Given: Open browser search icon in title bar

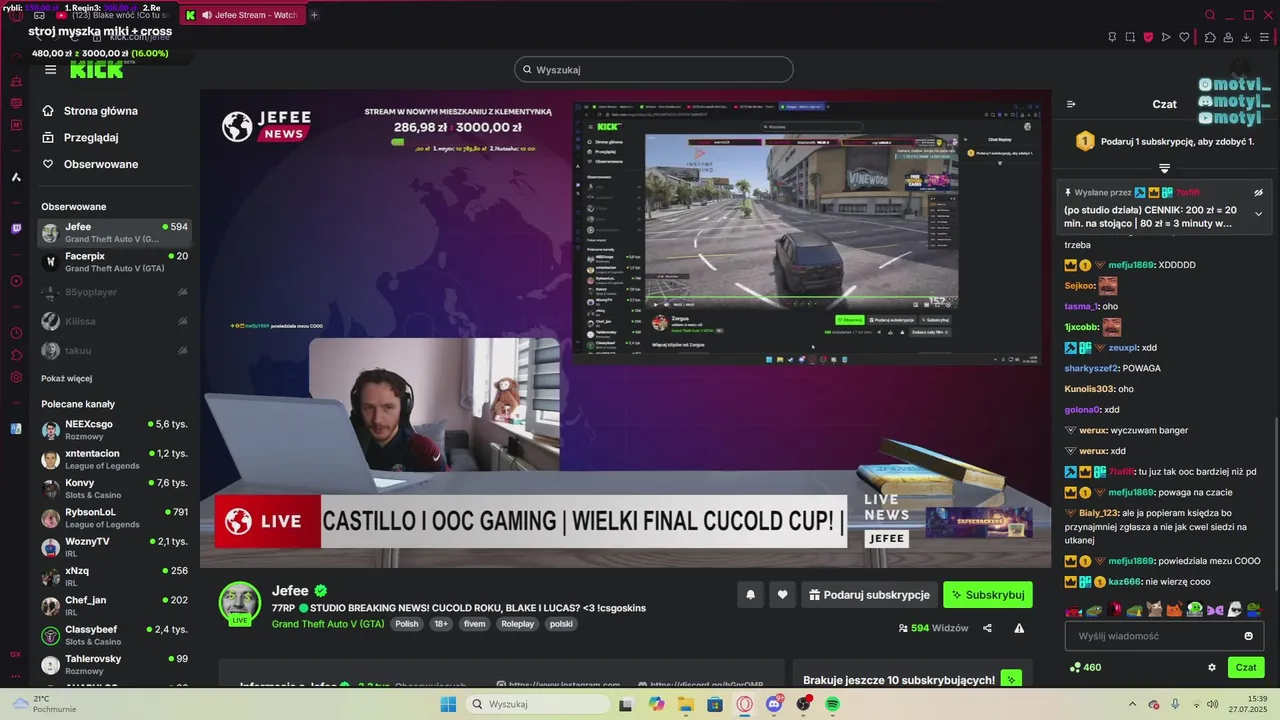Looking at the screenshot, I should point(1210,15).
